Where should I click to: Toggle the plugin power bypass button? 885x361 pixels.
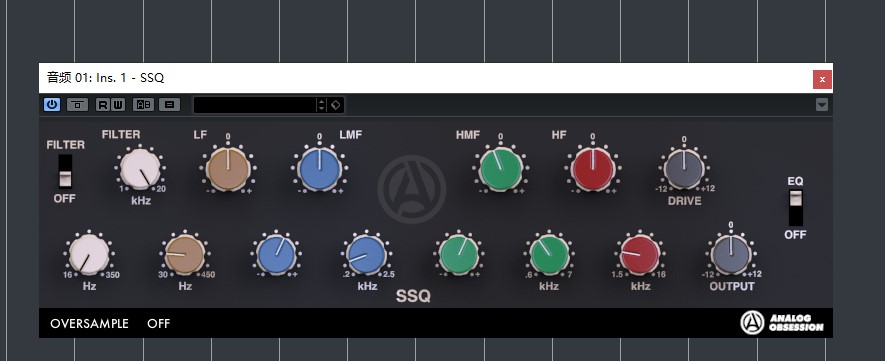[x=52, y=104]
